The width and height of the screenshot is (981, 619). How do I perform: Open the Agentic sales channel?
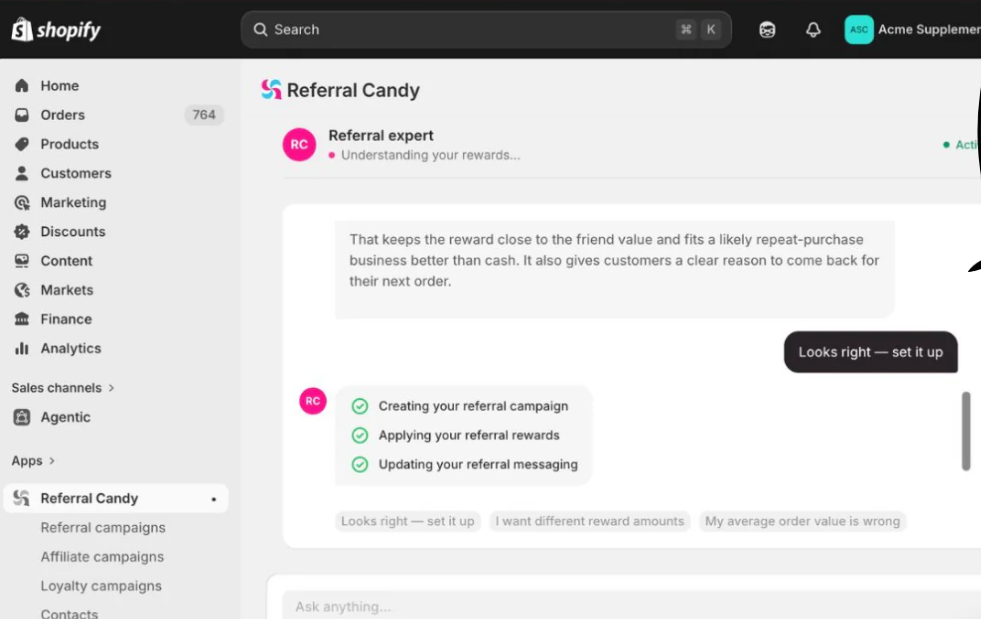pos(66,417)
